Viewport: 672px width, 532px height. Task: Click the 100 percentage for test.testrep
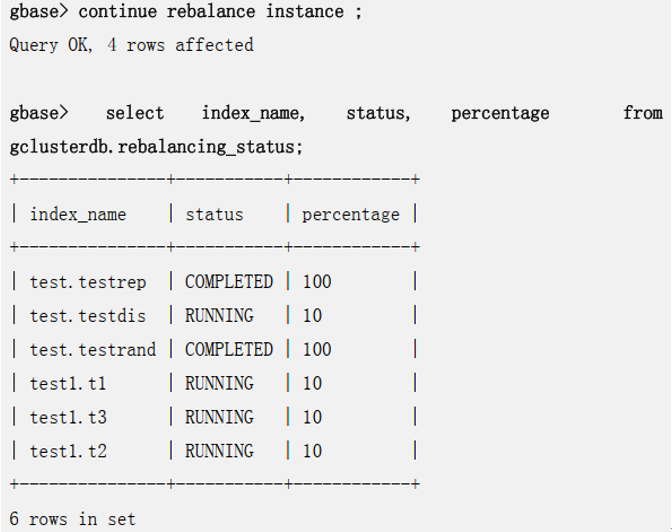click(316, 282)
